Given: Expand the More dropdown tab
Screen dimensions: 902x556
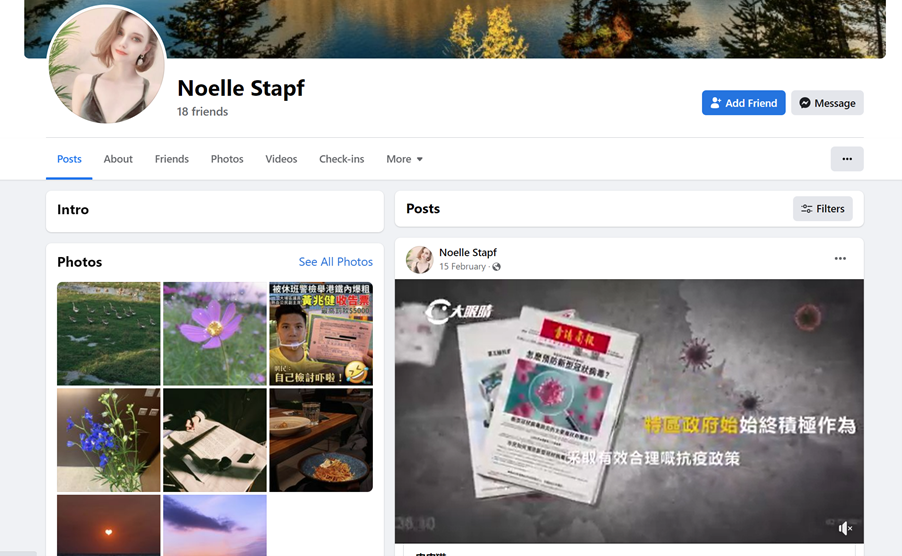Looking at the screenshot, I should coord(404,159).
